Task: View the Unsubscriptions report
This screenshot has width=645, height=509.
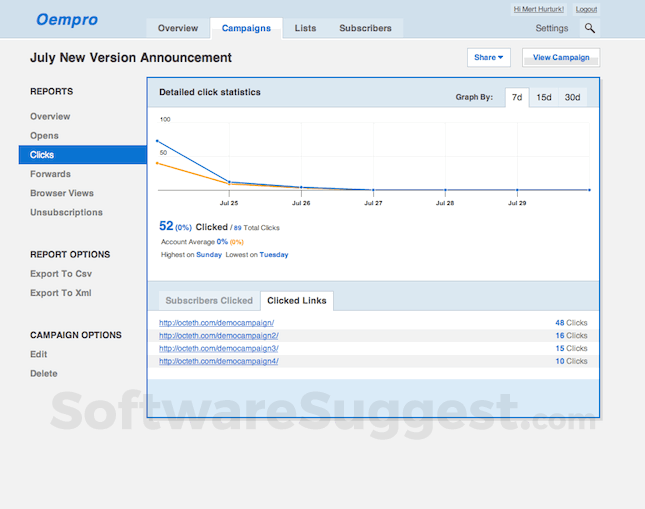Action: click(66, 212)
